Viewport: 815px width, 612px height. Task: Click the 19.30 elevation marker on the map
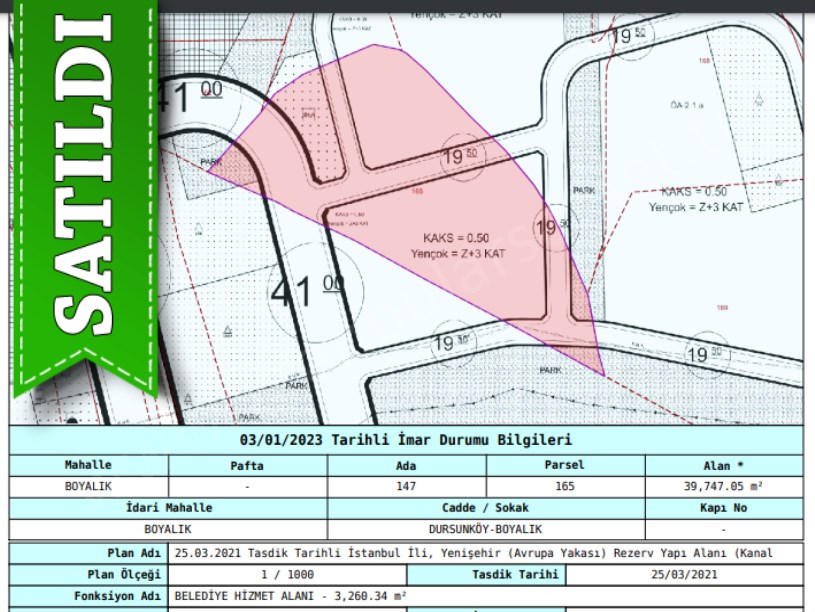tap(452, 343)
